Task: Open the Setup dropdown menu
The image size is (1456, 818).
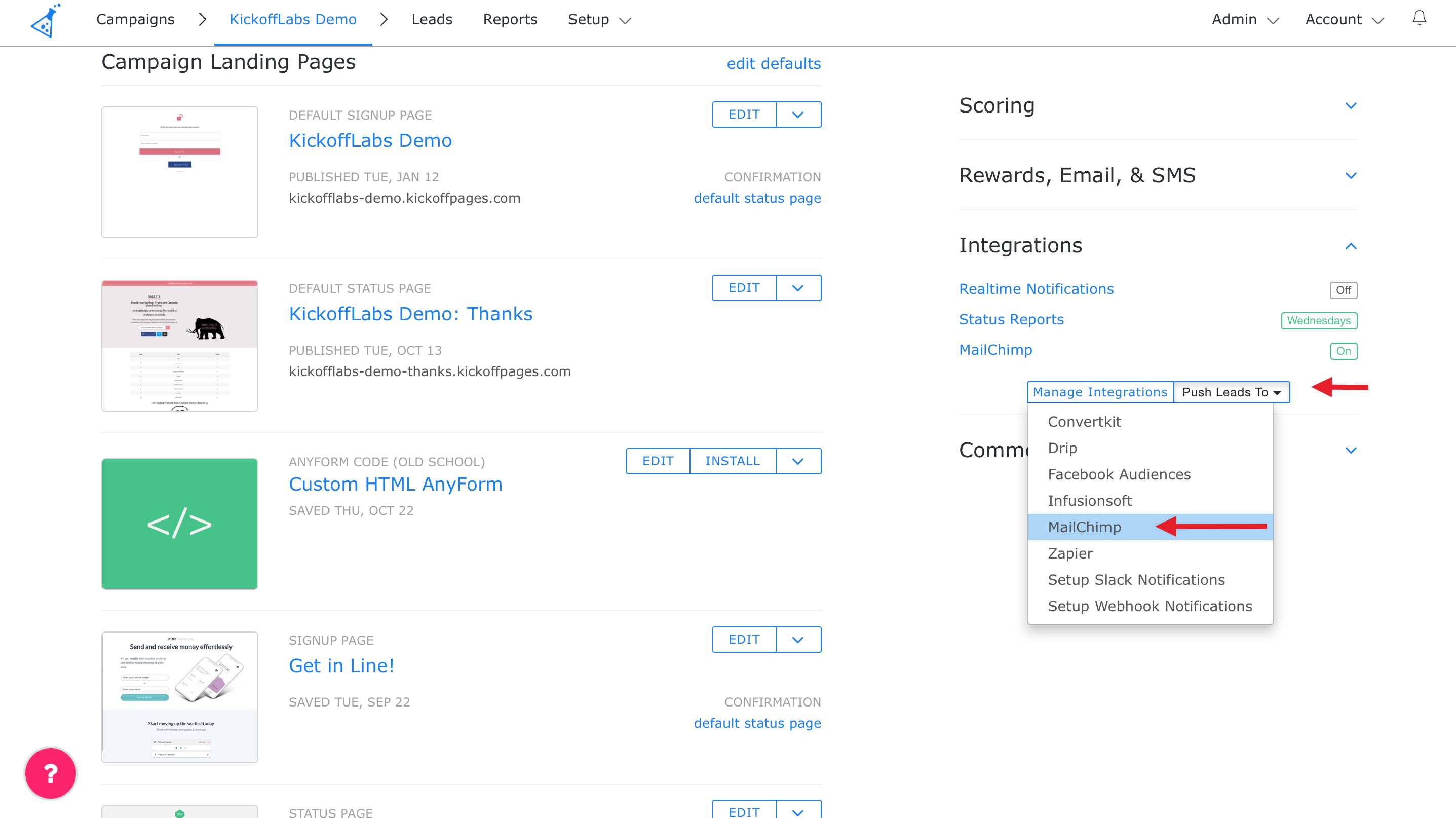Action: (599, 19)
